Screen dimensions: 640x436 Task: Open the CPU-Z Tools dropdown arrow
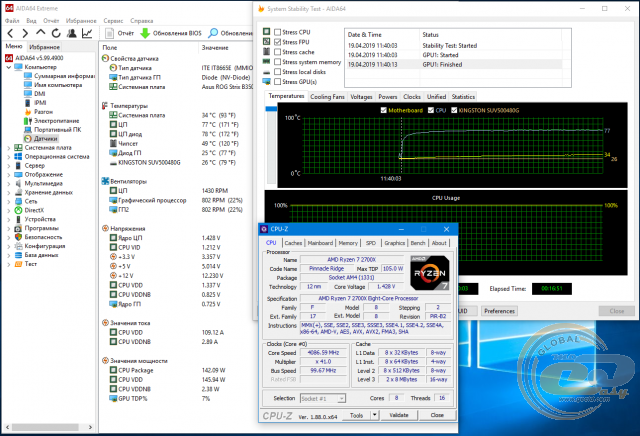[x=374, y=415]
